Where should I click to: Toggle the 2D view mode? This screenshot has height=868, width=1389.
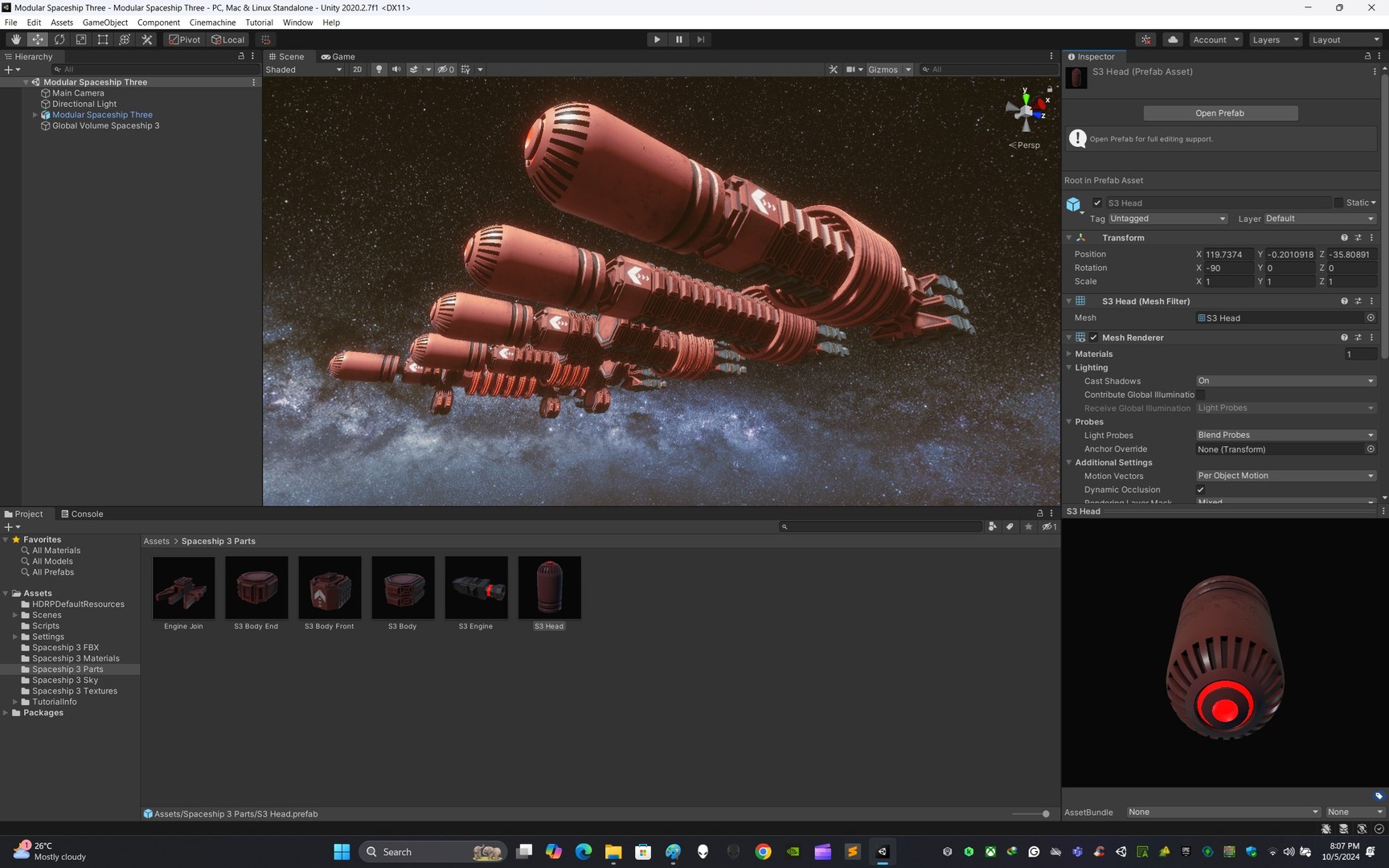click(x=357, y=70)
